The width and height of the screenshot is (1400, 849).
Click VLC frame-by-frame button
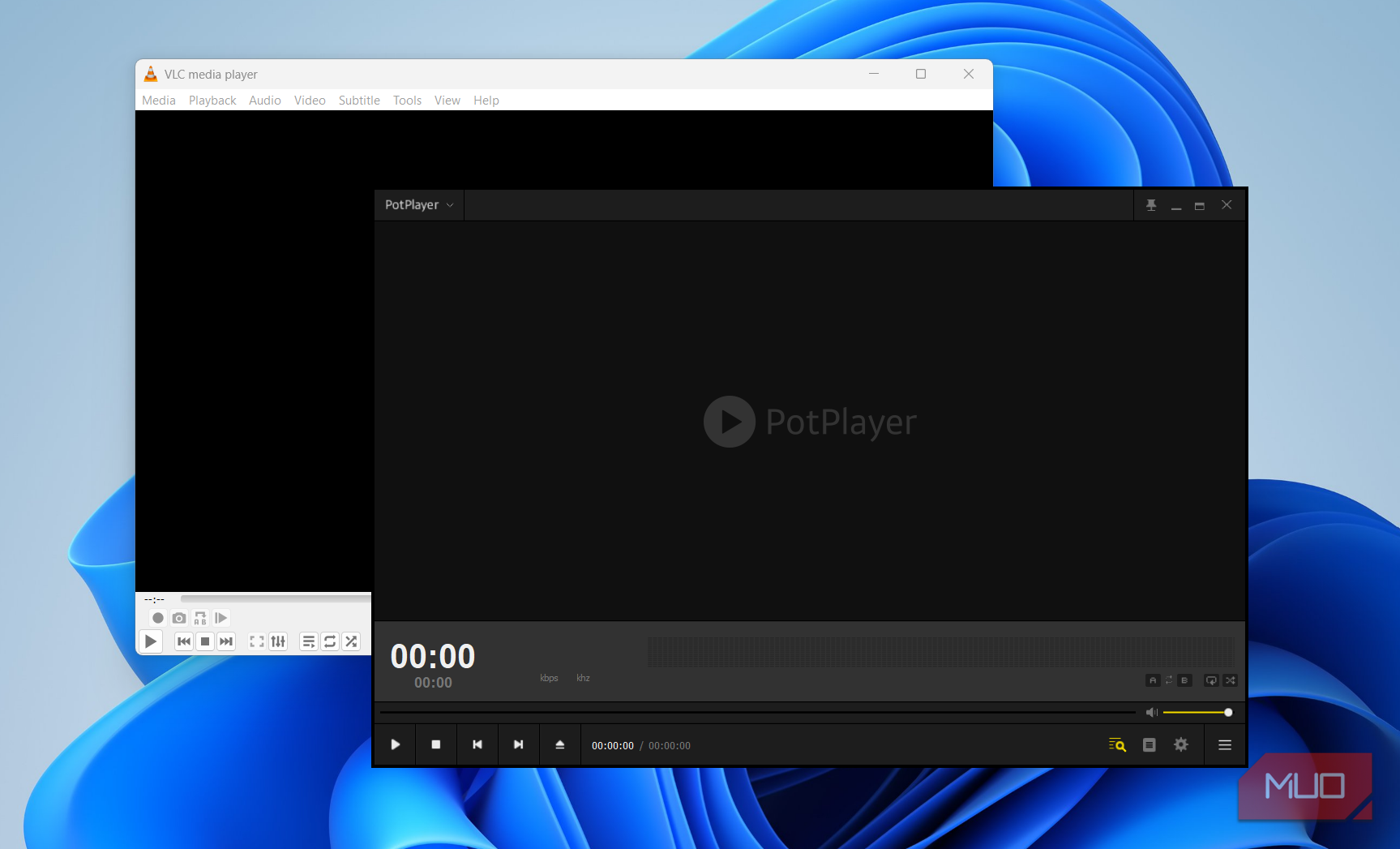[x=221, y=618]
